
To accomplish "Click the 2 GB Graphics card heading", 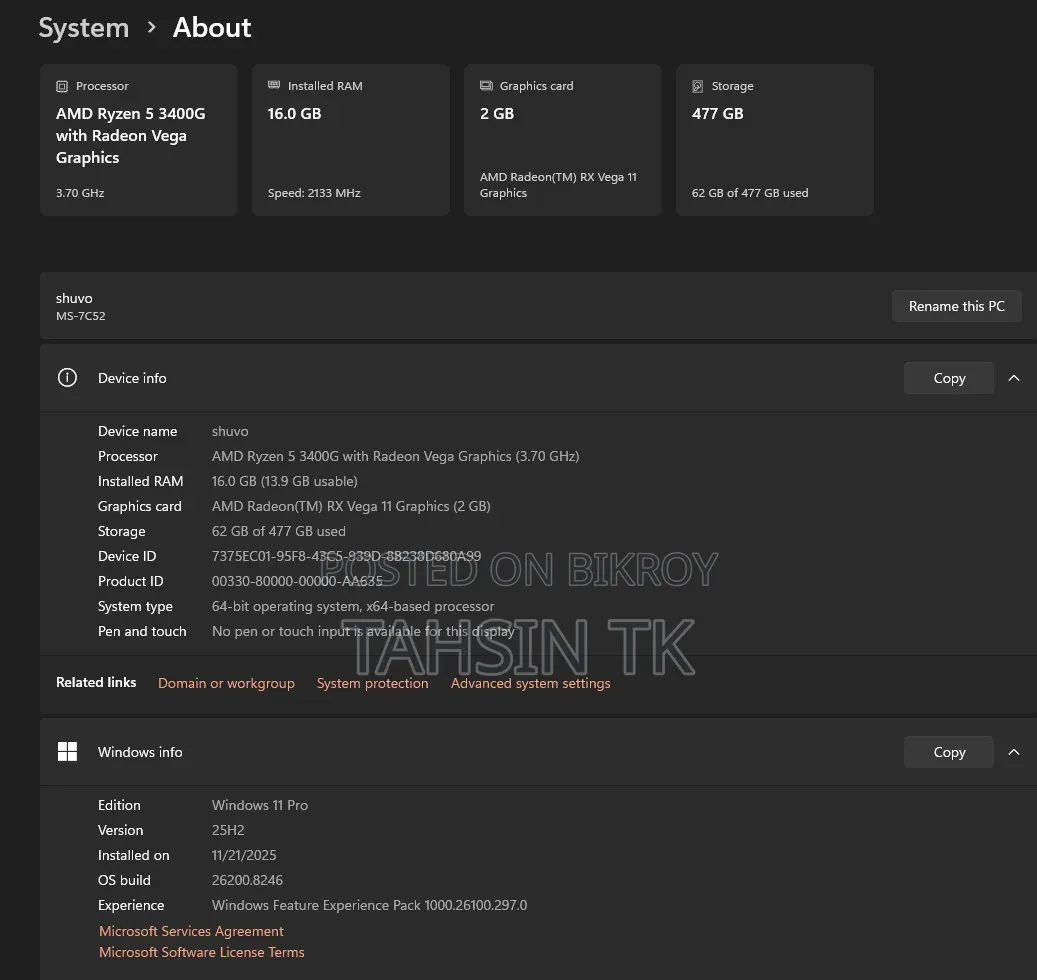I will tap(497, 114).
